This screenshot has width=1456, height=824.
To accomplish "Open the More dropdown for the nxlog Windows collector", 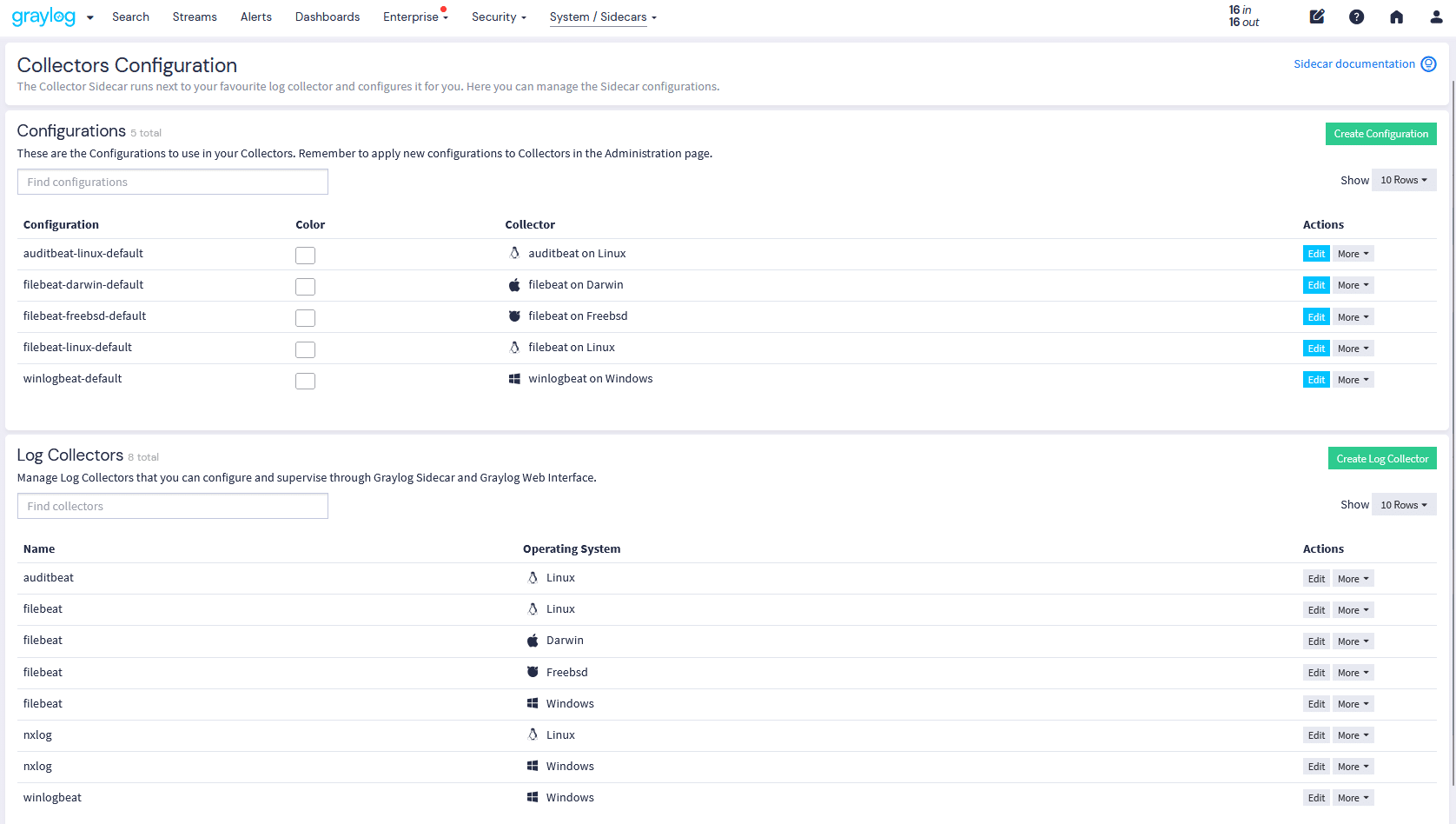I will [x=1352, y=766].
